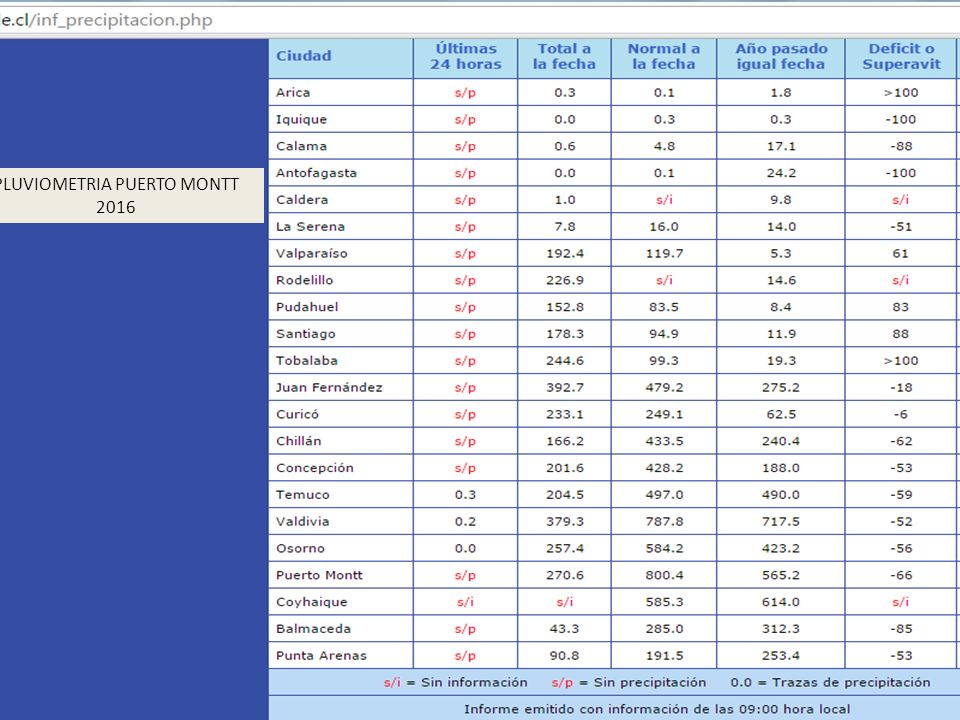Click Curicó normal value 249.1
Viewport: 960px width, 720px height.
(664, 414)
